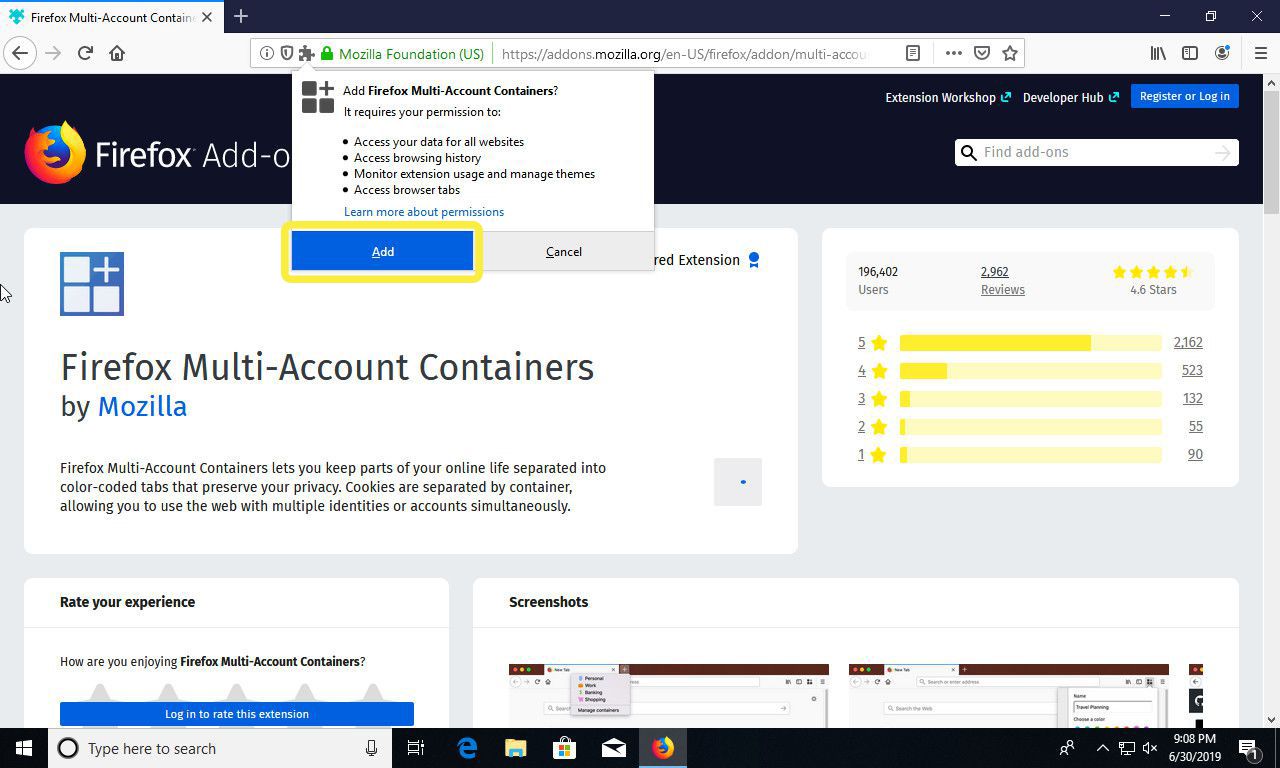Open Windows Start menu
Screen dimensions: 1280x768
[23, 748]
